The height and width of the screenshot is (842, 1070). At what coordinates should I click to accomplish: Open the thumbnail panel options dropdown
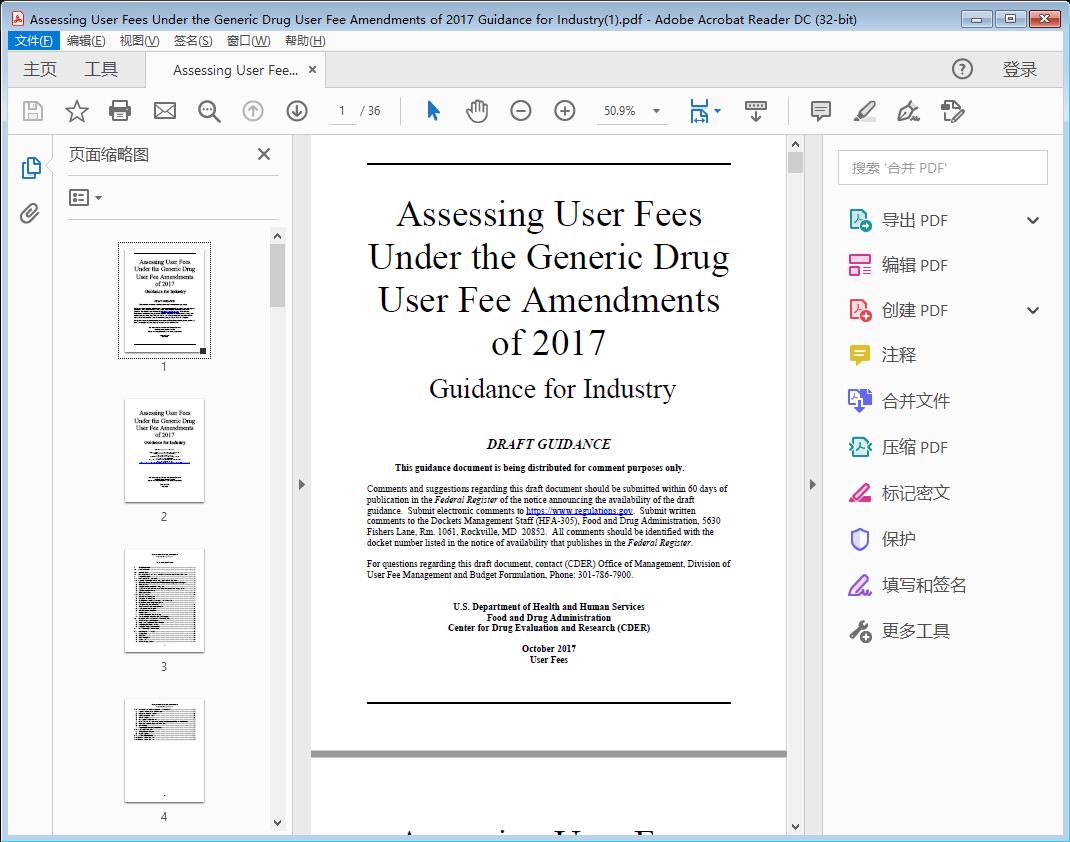pos(83,197)
